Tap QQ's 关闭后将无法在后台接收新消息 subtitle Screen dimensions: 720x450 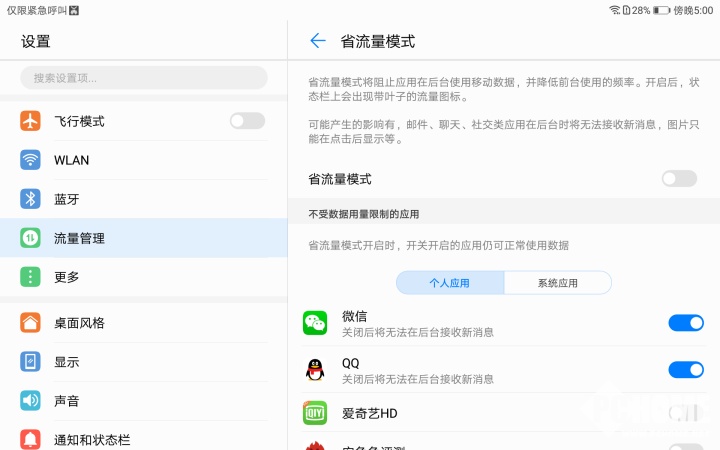pyautogui.click(x=418, y=379)
